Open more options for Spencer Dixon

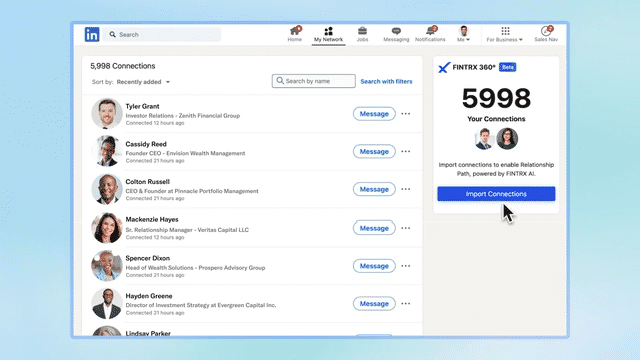point(405,266)
